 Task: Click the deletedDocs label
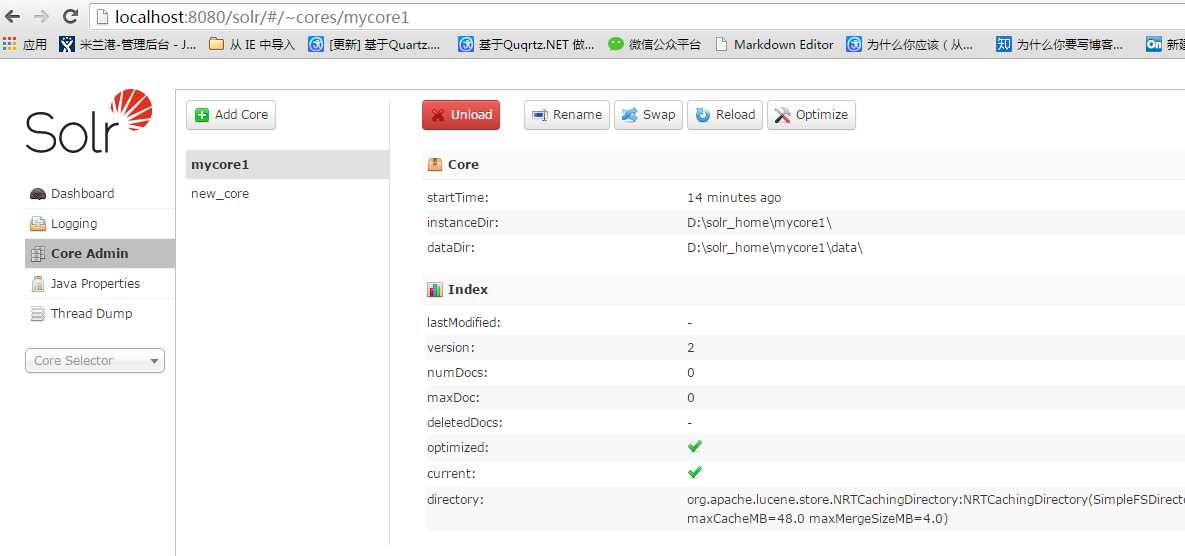point(464,422)
